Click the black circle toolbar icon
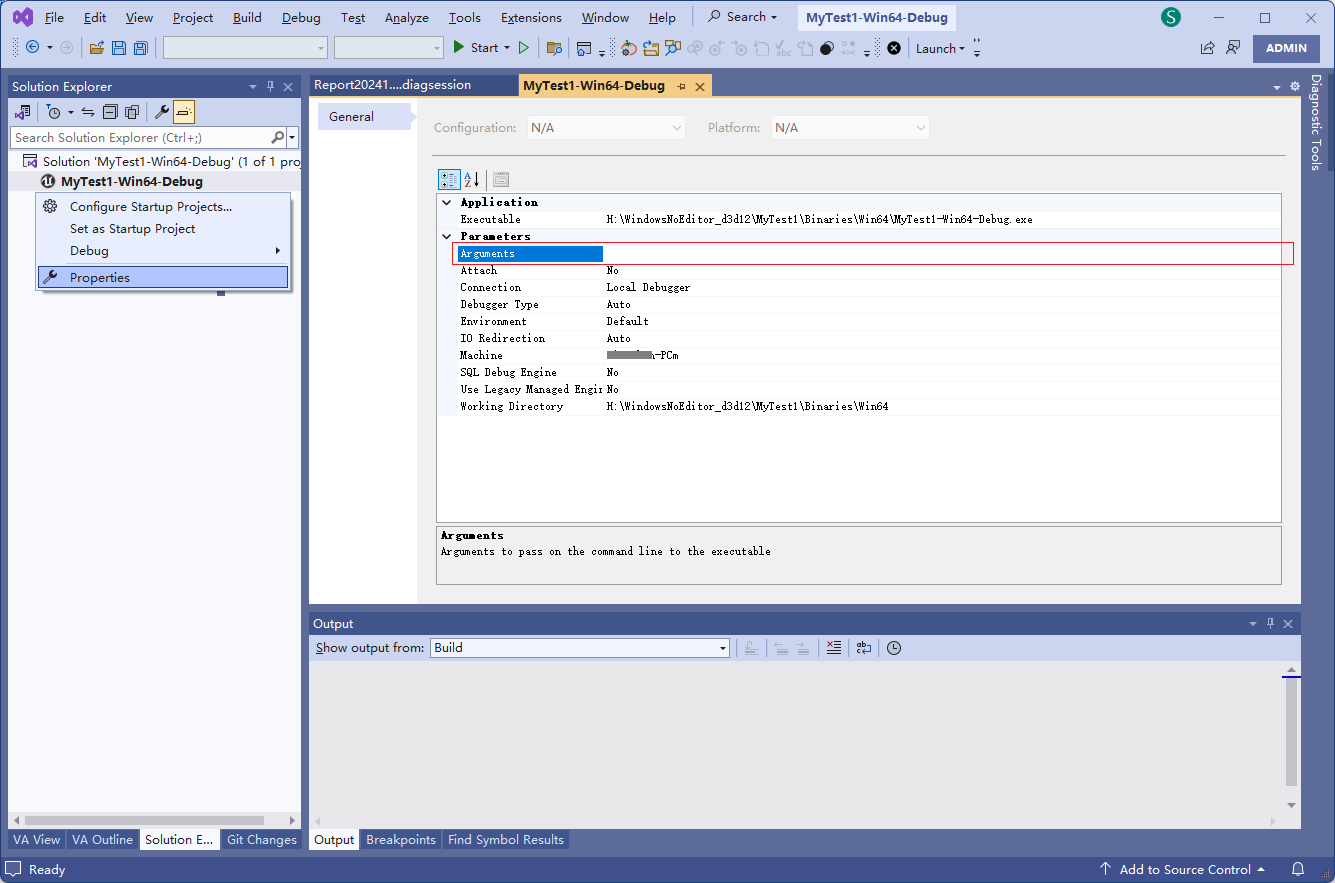The image size is (1335, 883). 827,48
